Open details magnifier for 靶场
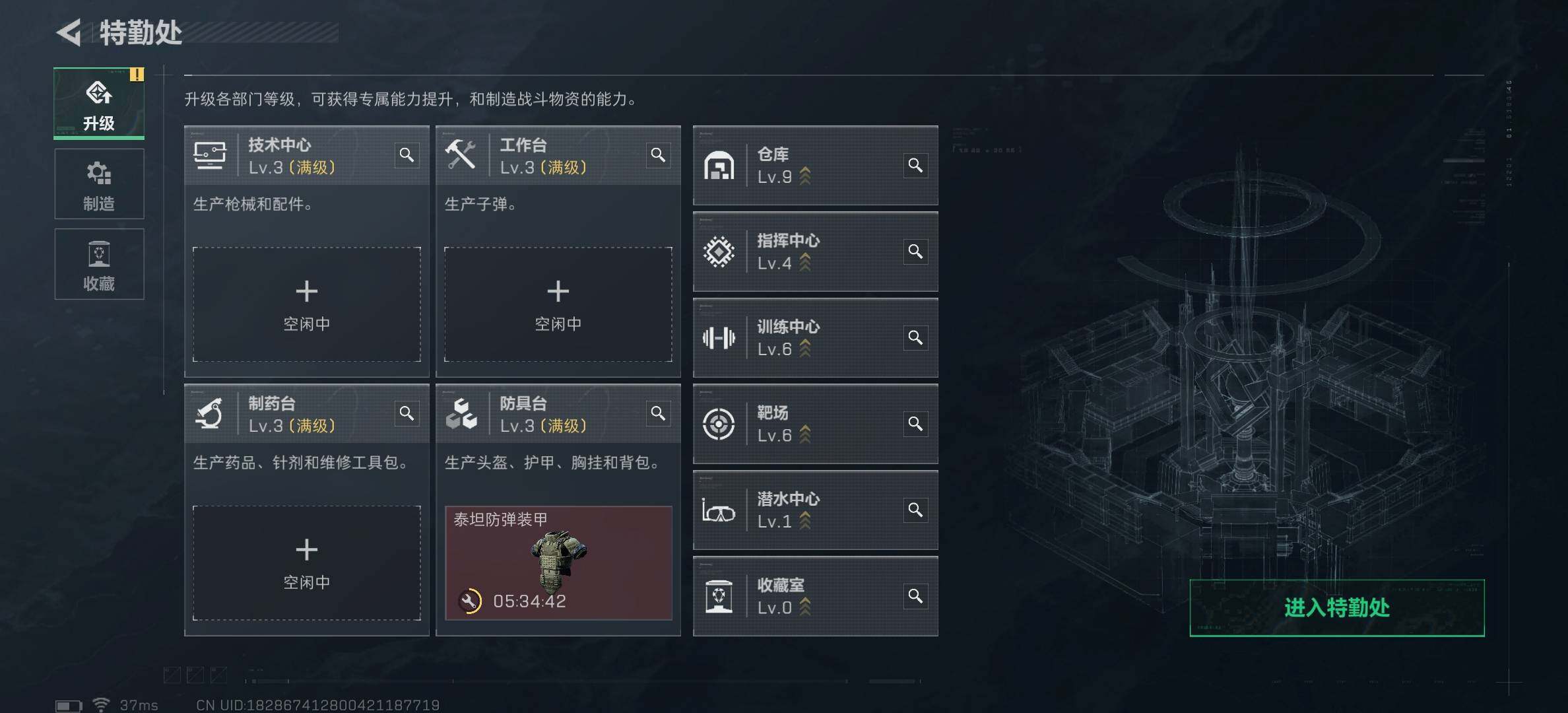 point(915,424)
